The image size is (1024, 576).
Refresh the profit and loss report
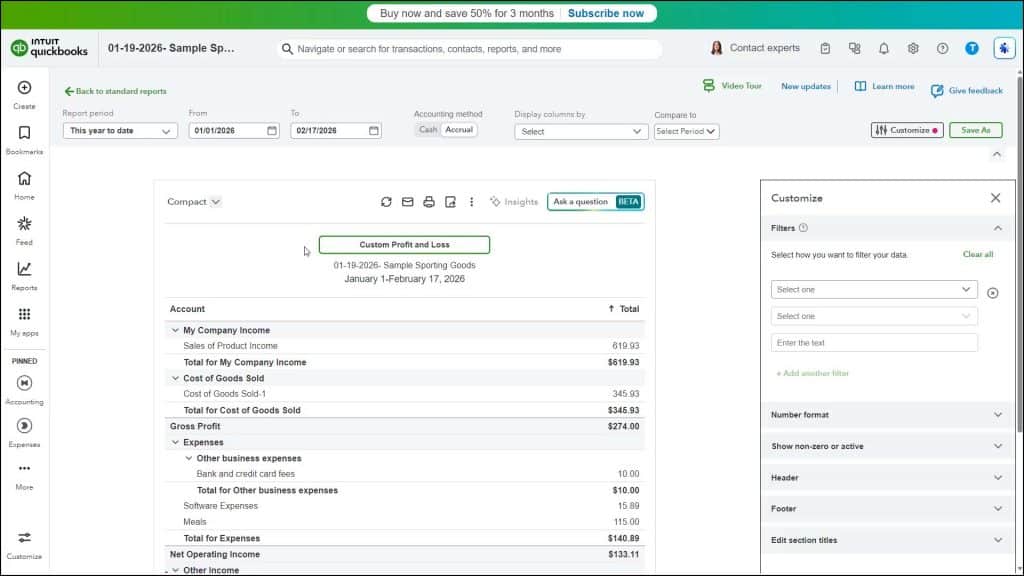[386, 201]
